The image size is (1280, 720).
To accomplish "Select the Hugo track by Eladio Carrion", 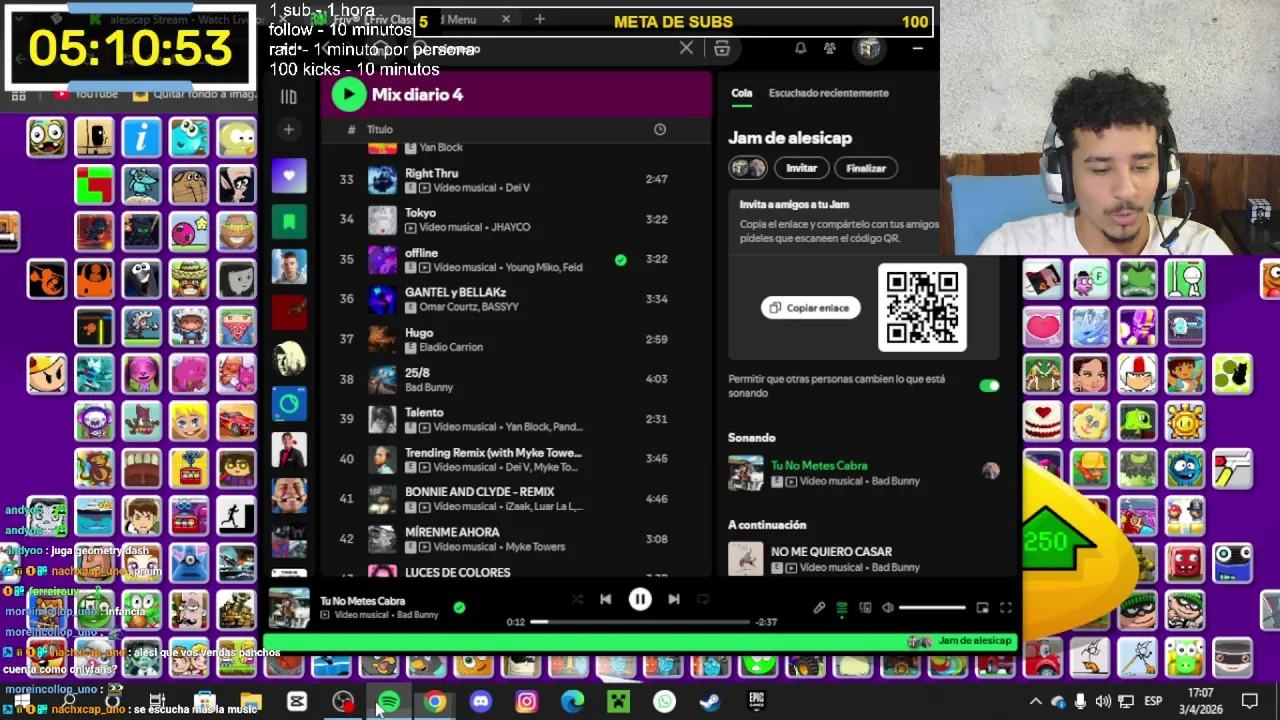I will [x=516, y=339].
